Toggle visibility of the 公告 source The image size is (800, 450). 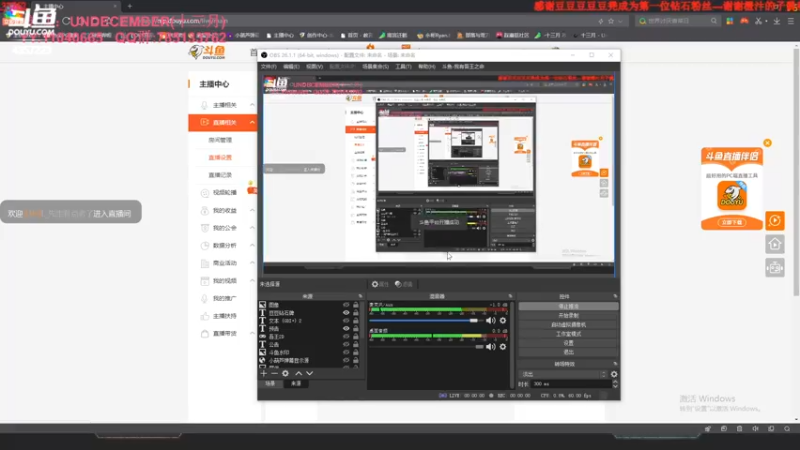(x=346, y=344)
